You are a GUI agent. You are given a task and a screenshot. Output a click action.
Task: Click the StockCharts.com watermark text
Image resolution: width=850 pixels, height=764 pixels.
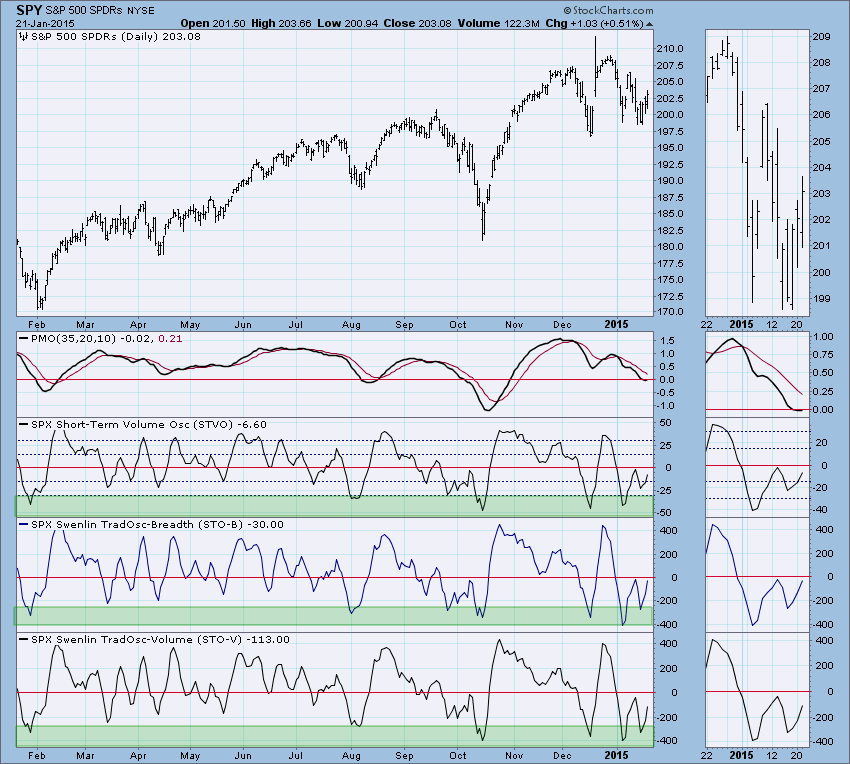pos(608,10)
